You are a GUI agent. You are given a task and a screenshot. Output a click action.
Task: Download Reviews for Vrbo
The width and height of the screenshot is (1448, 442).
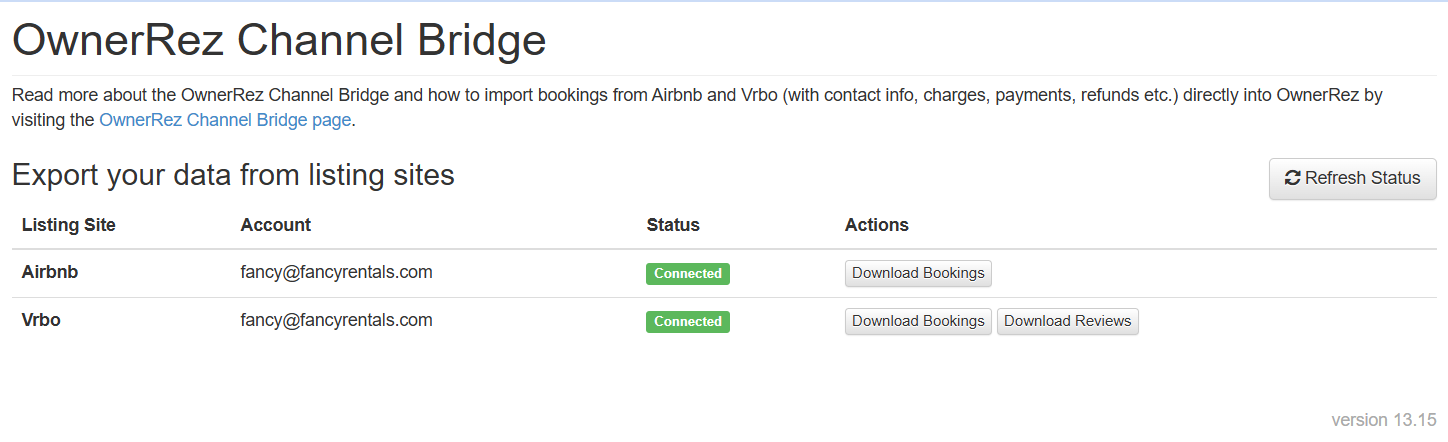tap(1067, 321)
